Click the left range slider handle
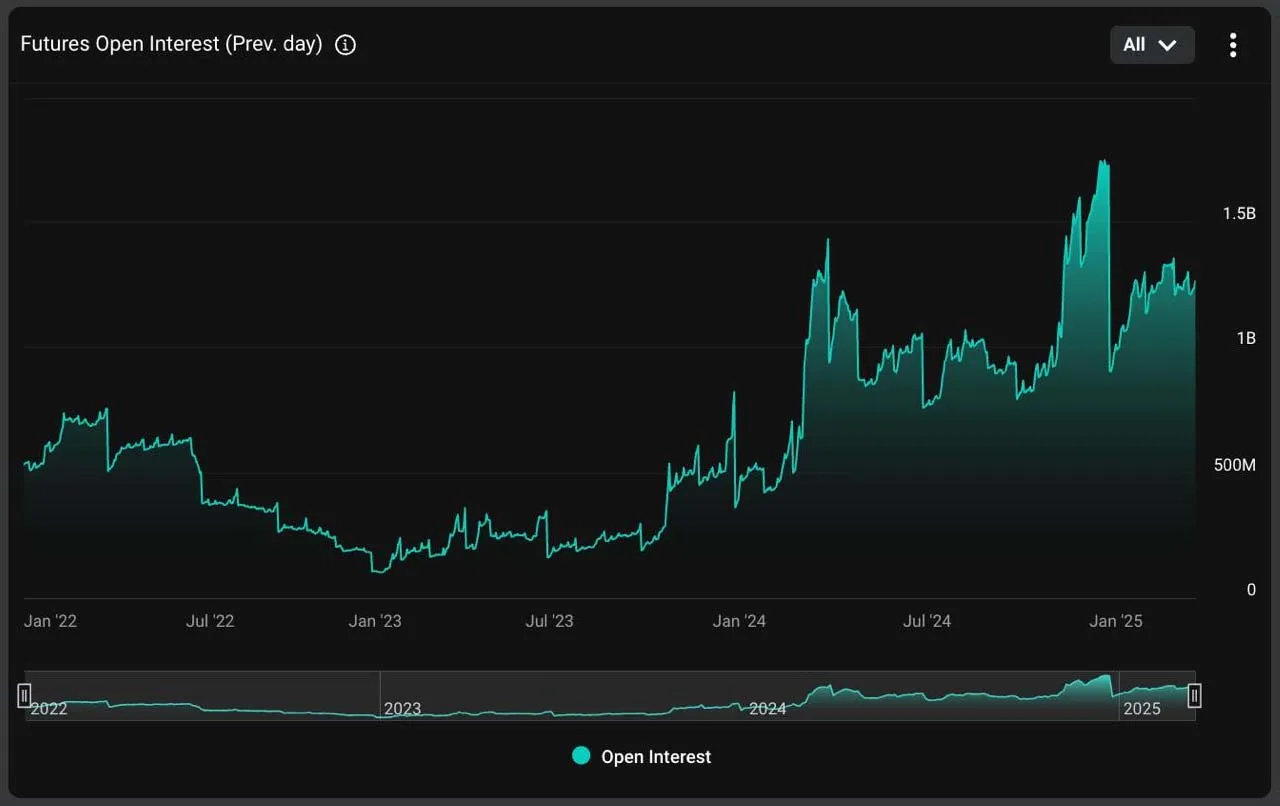 (x=24, y=695)
